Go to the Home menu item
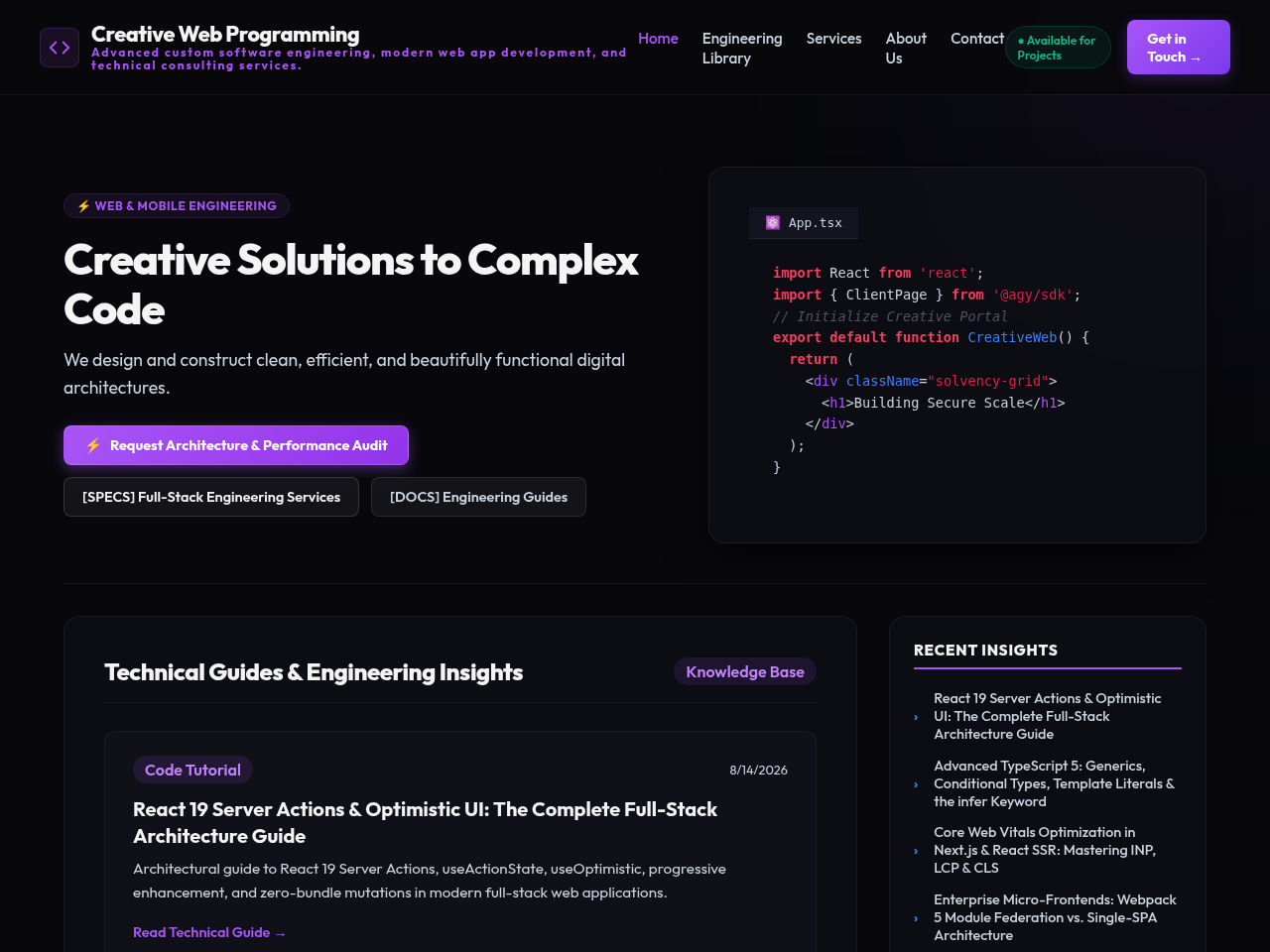The width and height of the screenshot is (1270, 952). tap(658, 39)
